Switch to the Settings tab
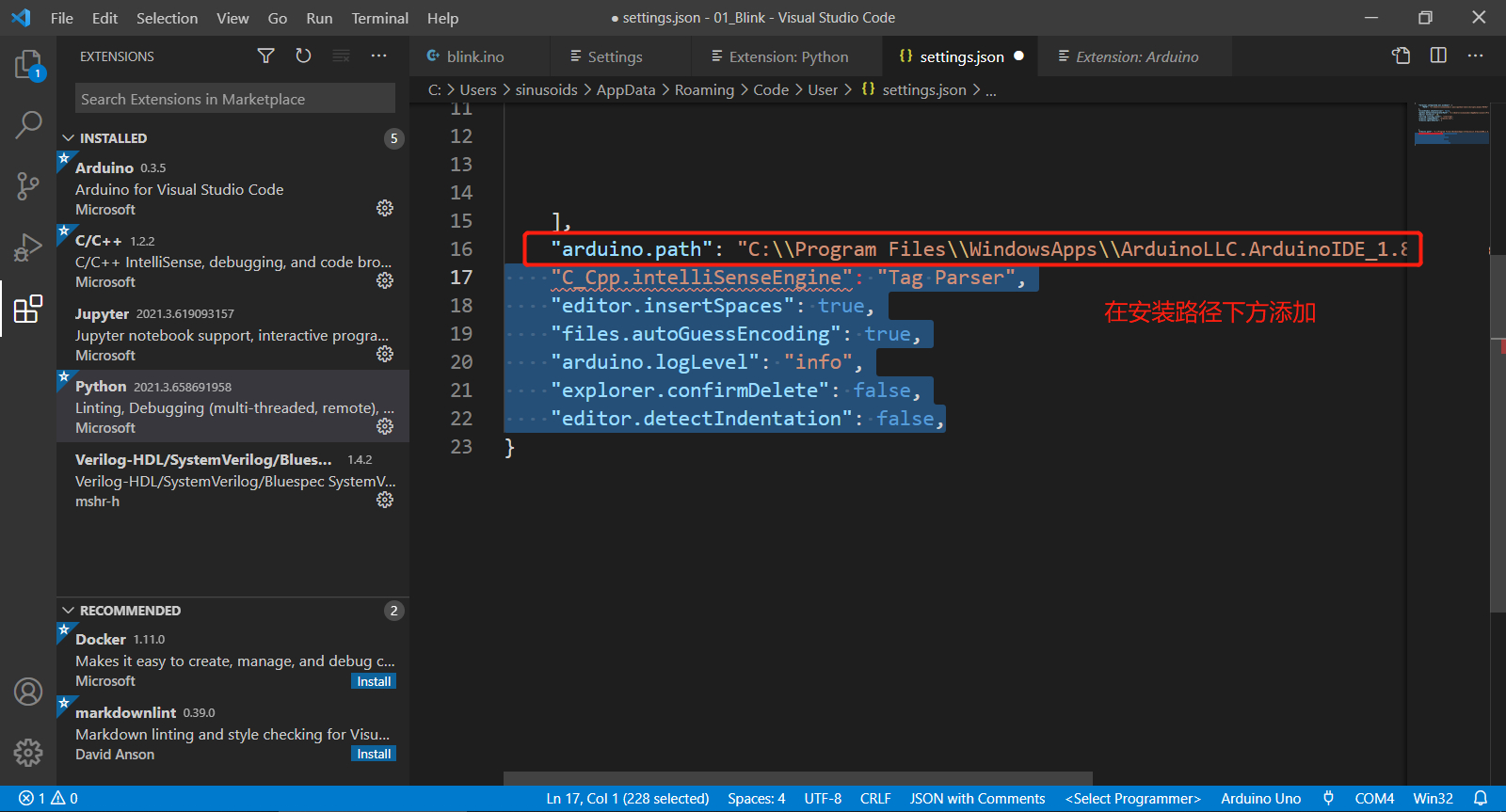This screenshot has height=812, width=1506. (x=621, y=56)
